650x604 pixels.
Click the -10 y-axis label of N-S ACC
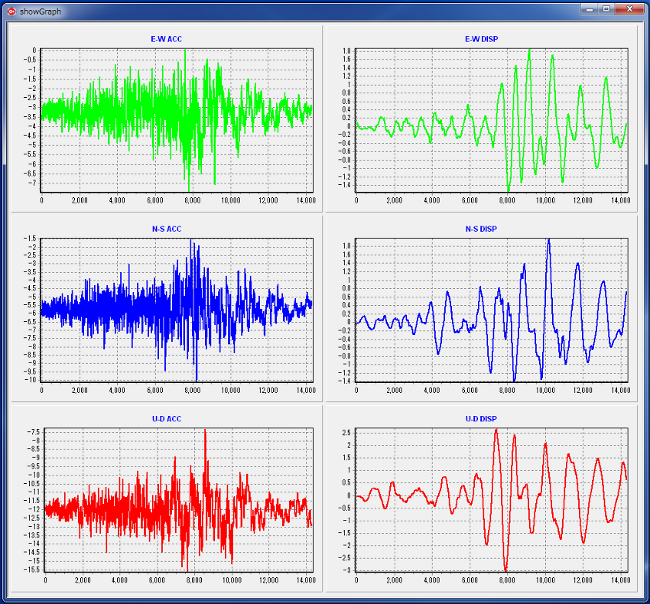(x=31, y=380)
